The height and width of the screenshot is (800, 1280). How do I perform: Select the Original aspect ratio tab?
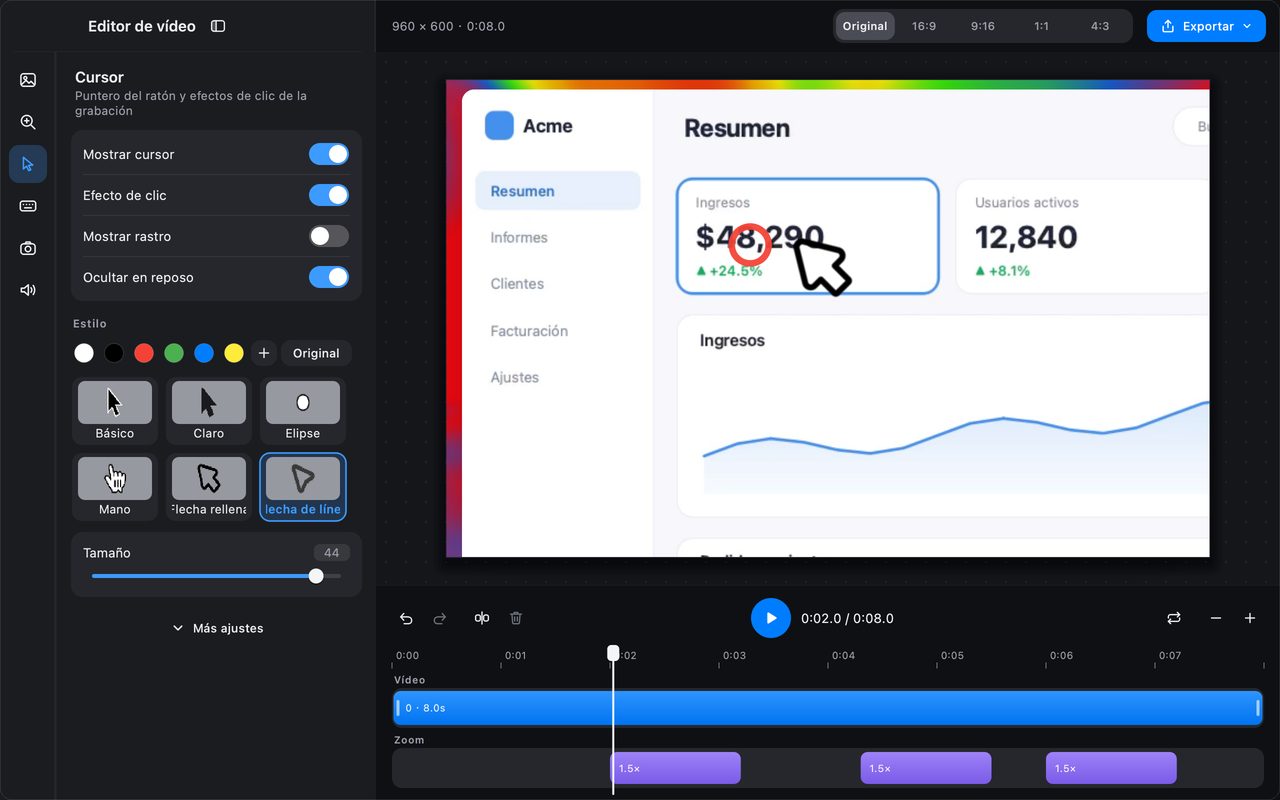point(865,26)
